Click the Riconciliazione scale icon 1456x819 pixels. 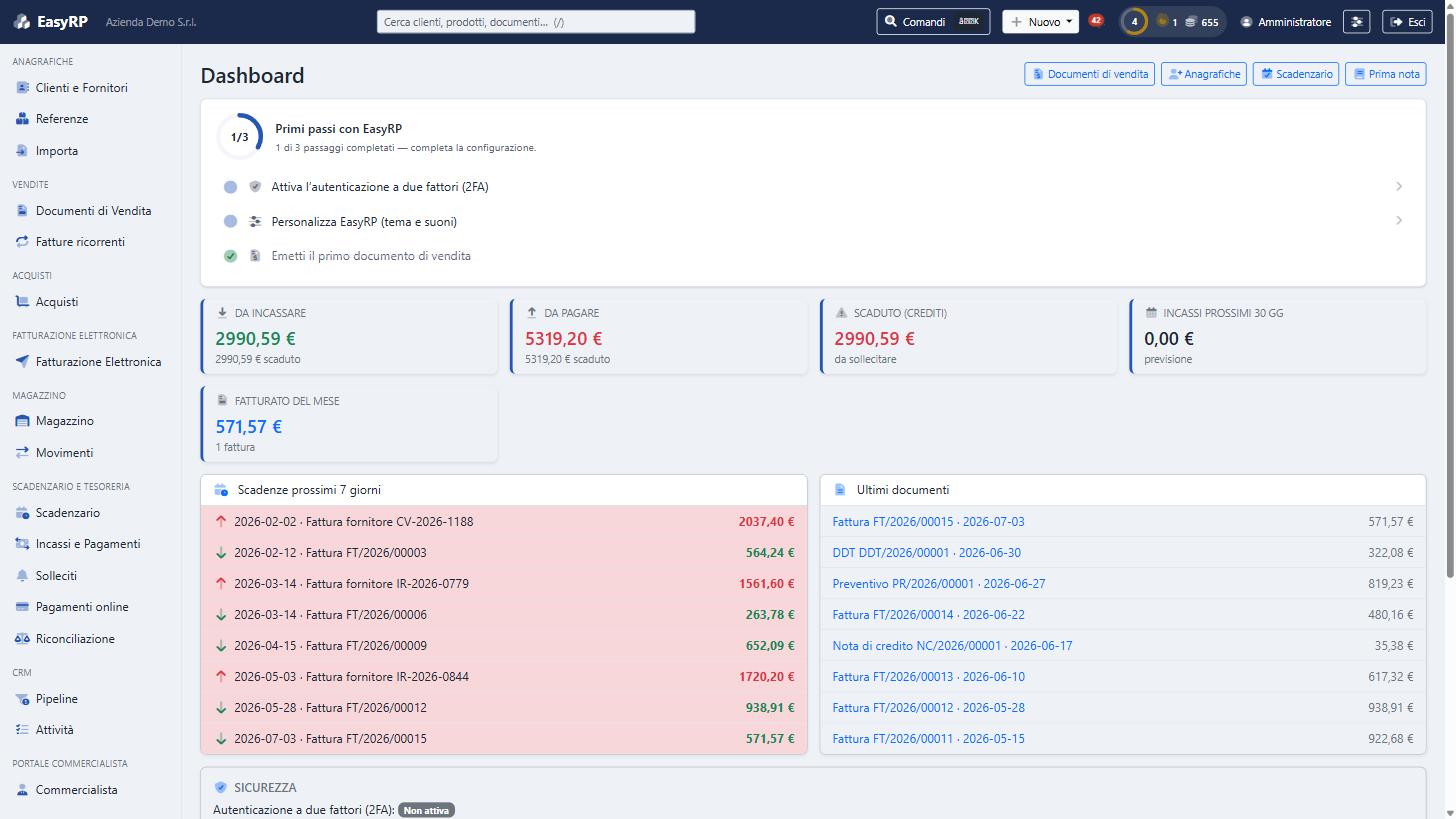pyautogui.click(x=22, y=639)
